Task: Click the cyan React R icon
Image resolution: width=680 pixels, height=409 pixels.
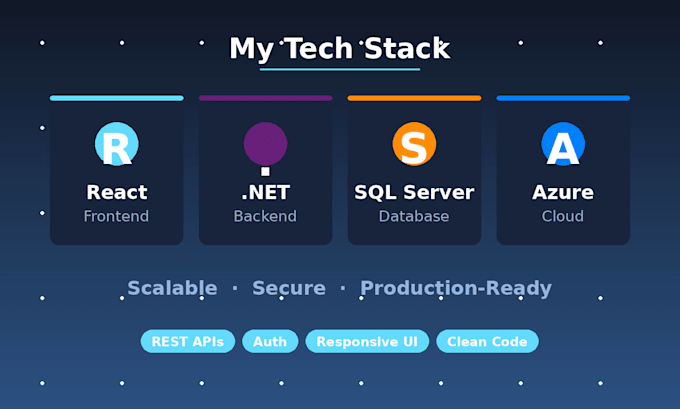Action: click(x=117, y=144)
